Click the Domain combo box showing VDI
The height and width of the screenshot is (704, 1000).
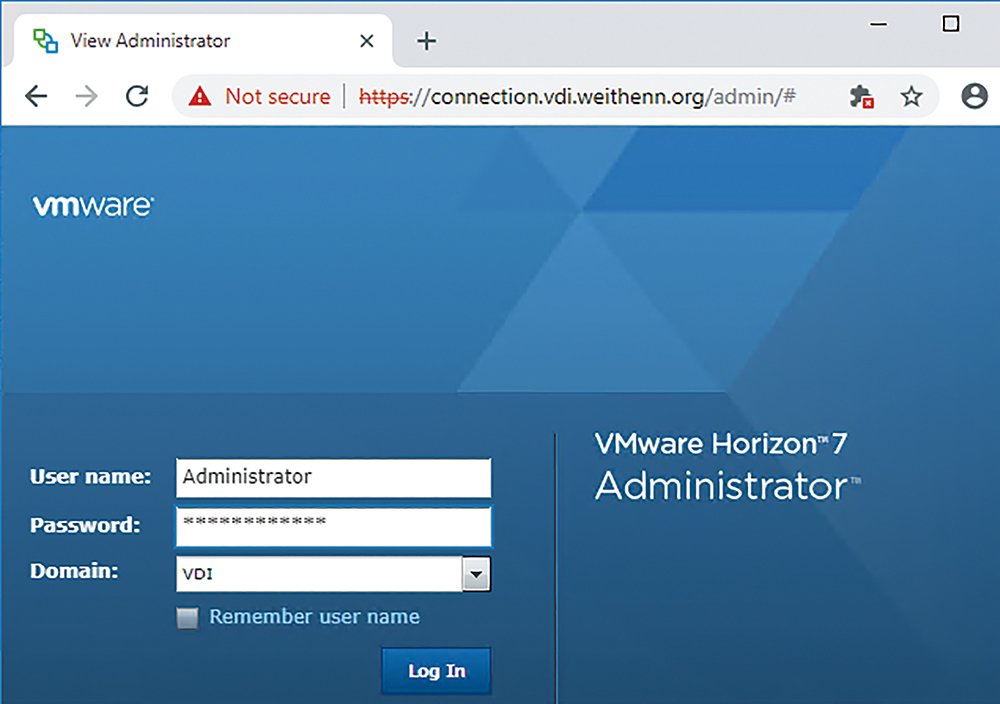pos(333,574)
